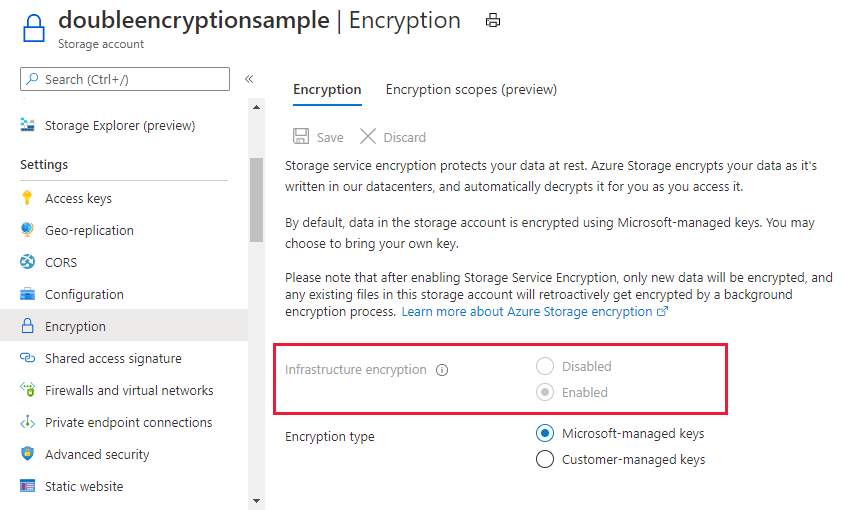Click the Shared access signature link icon
Screen dimensions: 844x510
click(27, 358)
